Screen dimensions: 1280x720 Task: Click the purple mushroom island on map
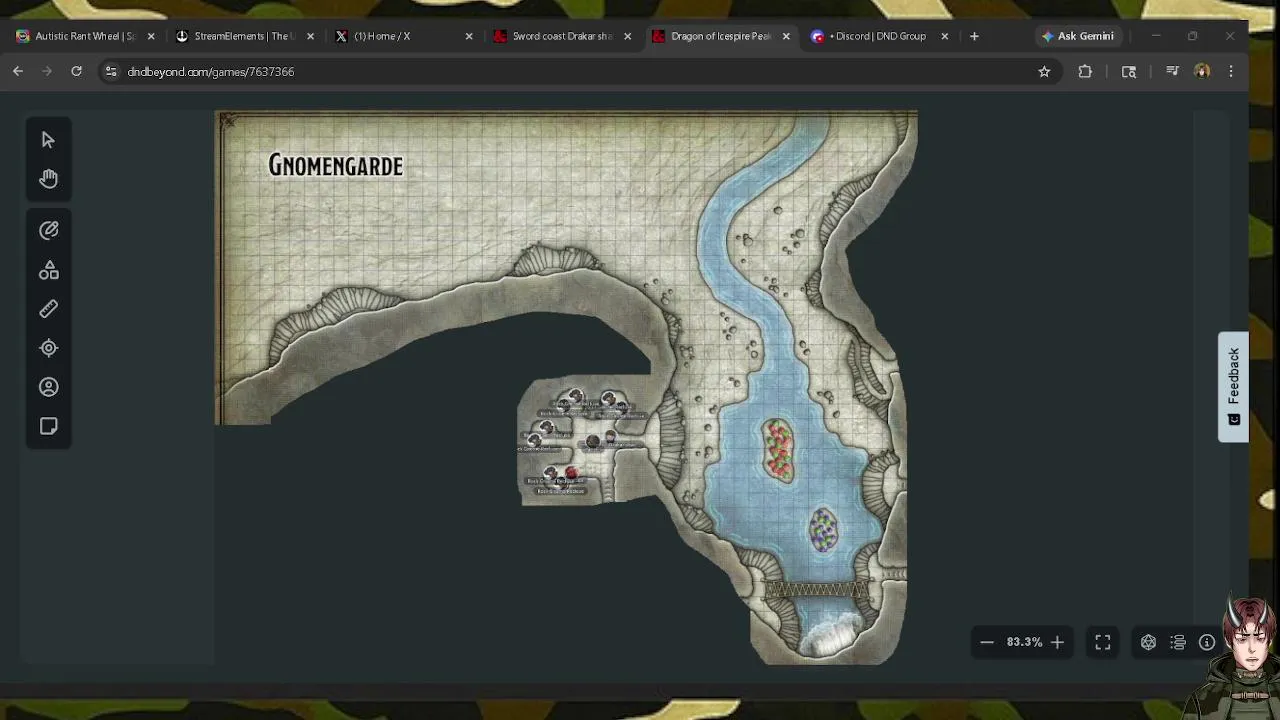pyautogui.click(x=823, y=529)
